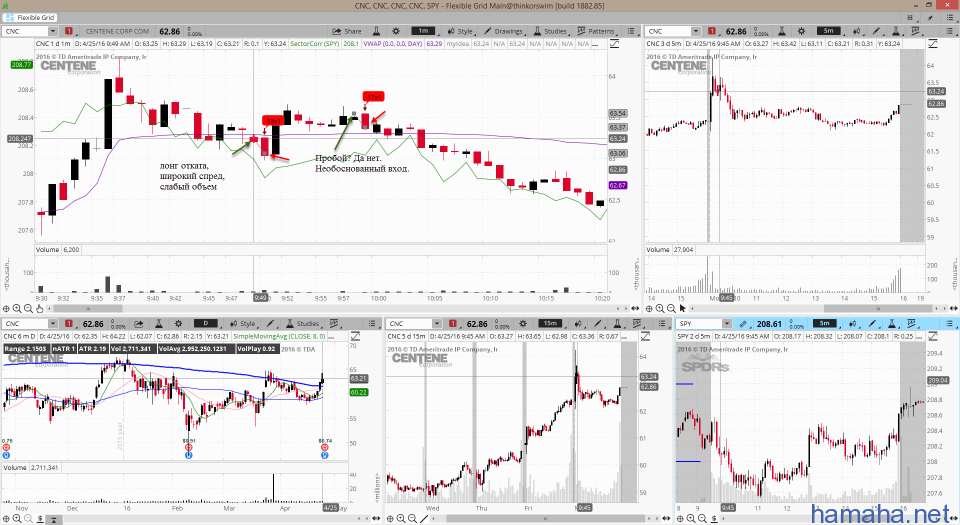Toggle scale icon in top-right chart header
The image size is (960, 525).
932,43
